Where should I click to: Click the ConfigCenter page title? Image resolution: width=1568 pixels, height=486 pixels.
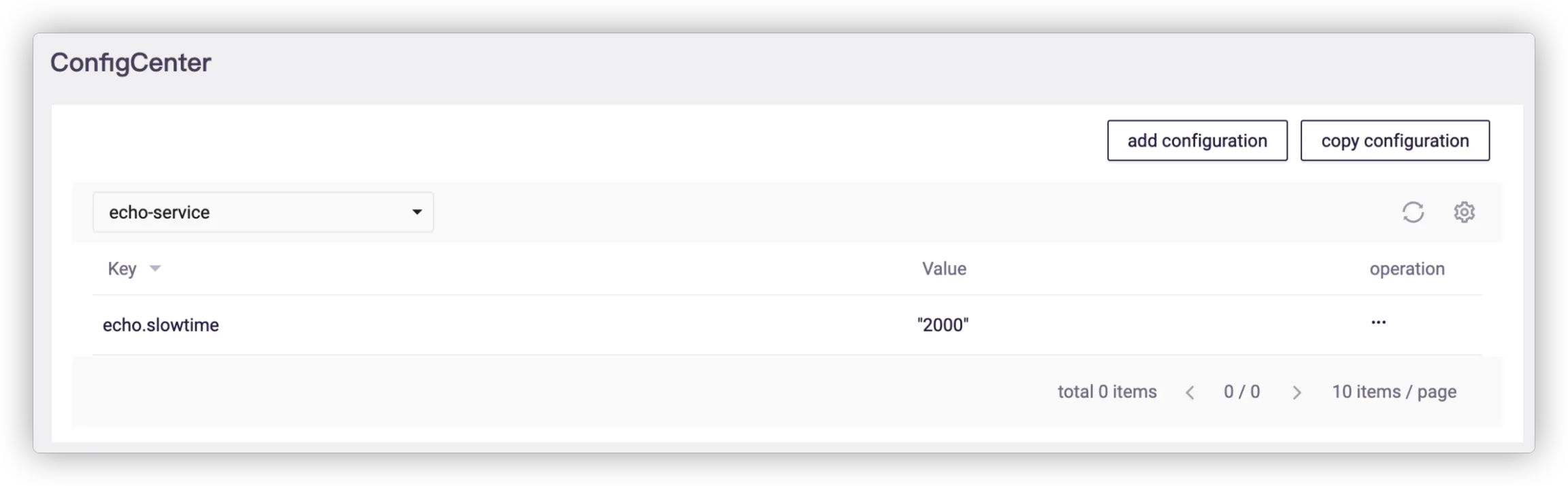coord(131,63)
